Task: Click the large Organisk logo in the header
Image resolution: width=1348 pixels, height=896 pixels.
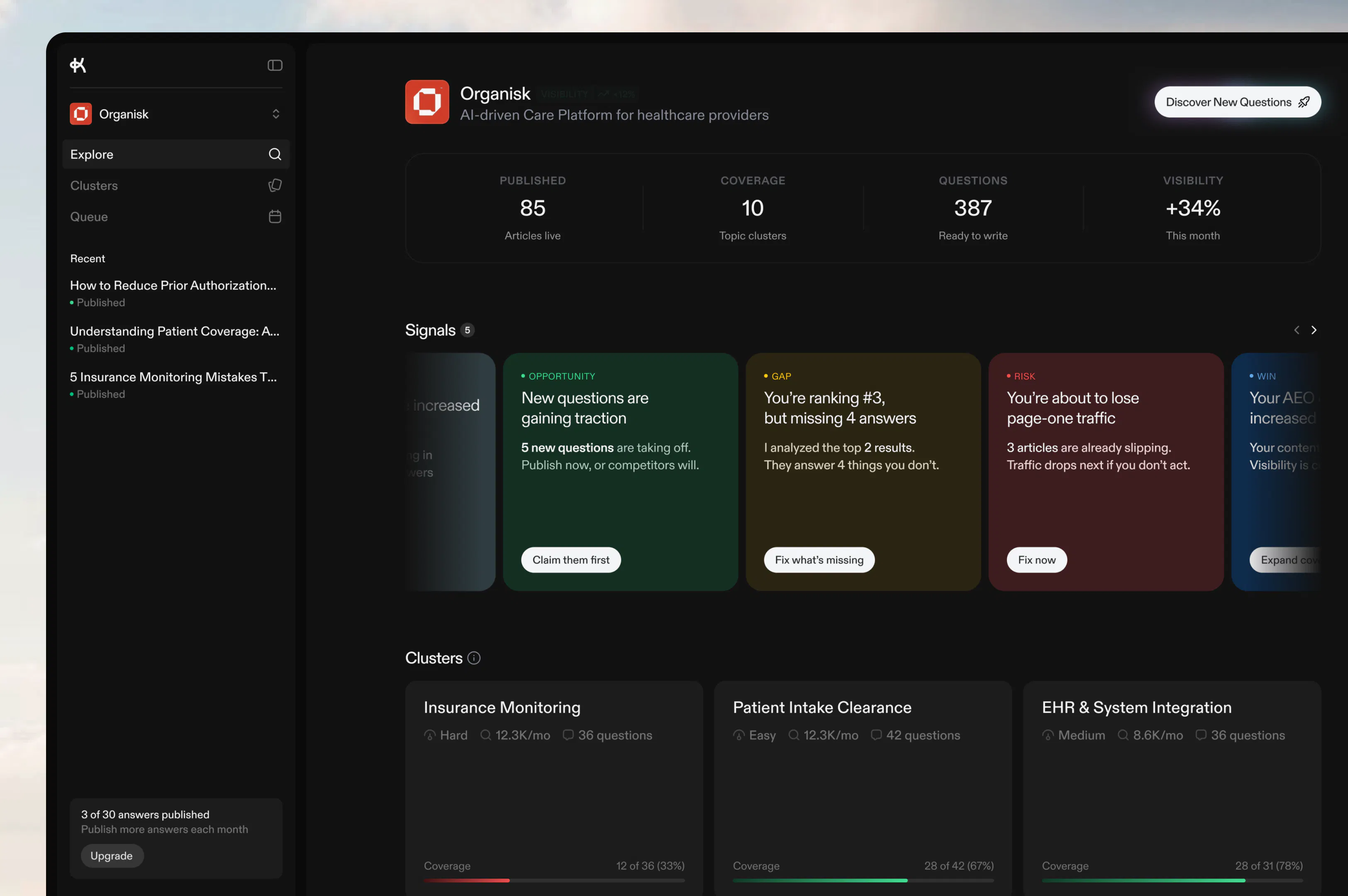Action: coord(427,102)
